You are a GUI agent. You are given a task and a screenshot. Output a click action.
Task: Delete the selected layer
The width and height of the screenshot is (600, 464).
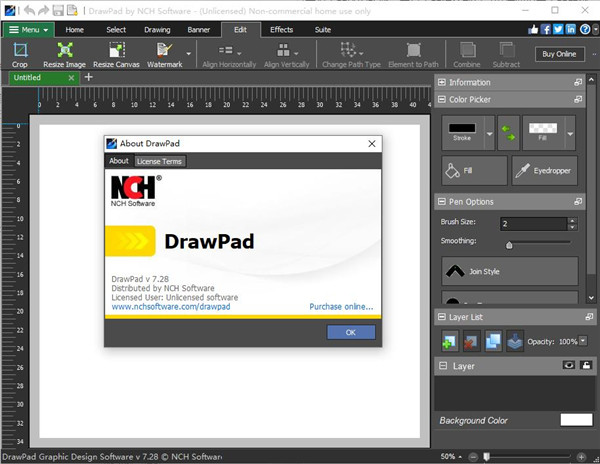[472, 342]
